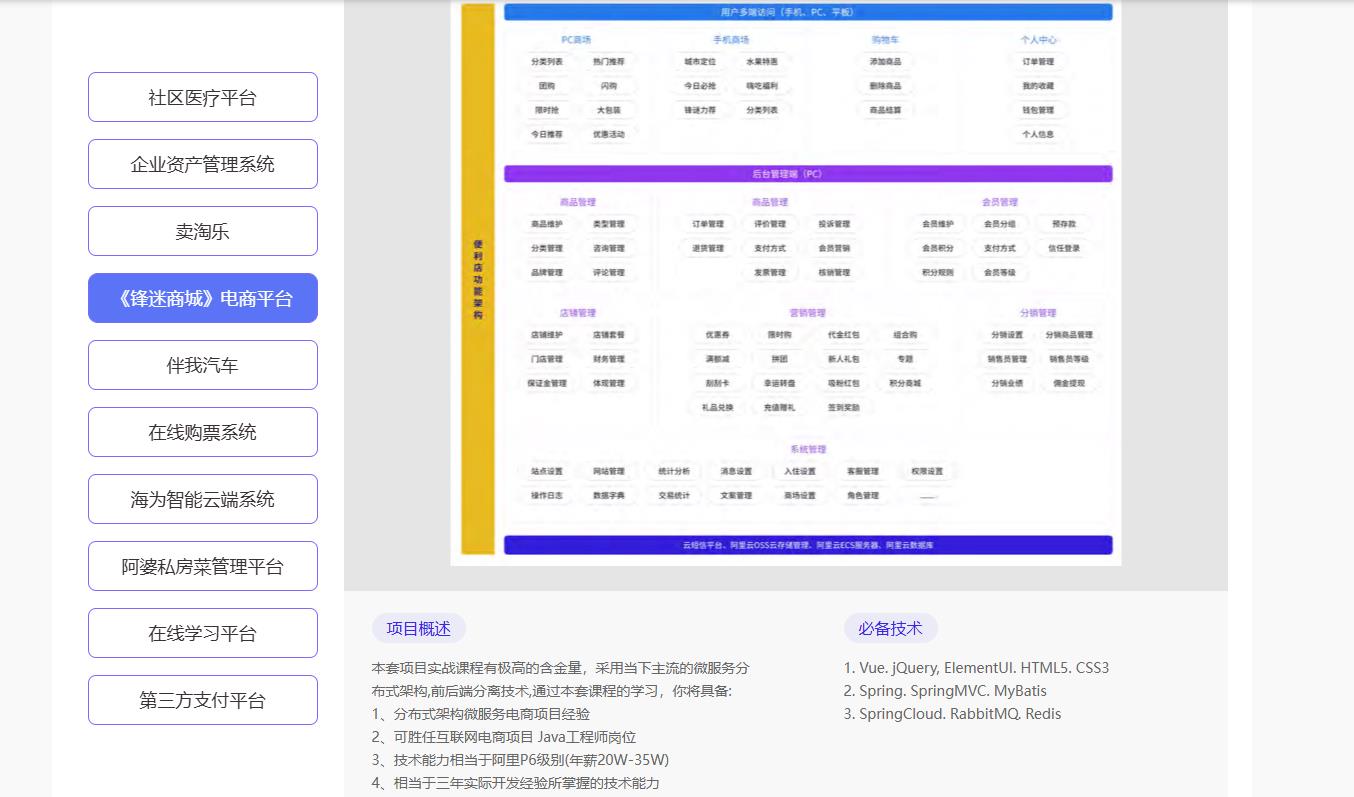Click the 必备技术 heading badge

[890, 628]
